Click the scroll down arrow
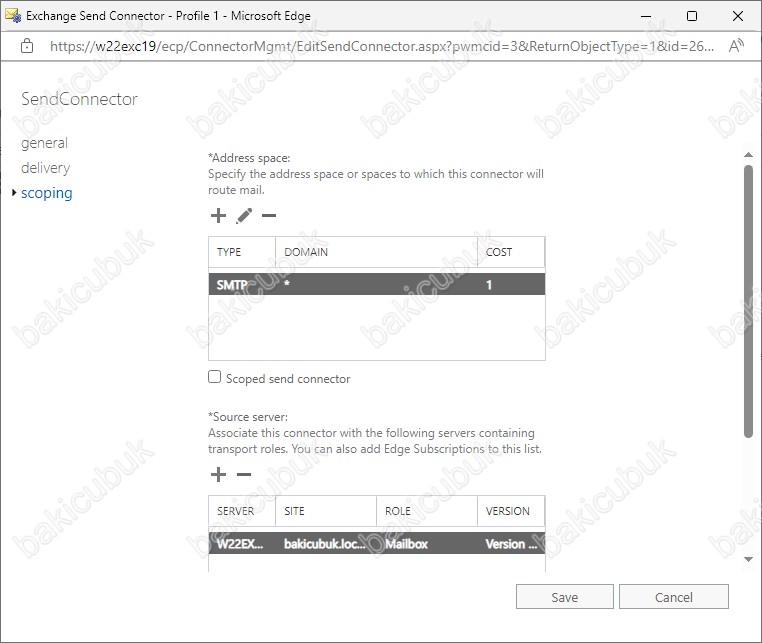 [748, 559]
